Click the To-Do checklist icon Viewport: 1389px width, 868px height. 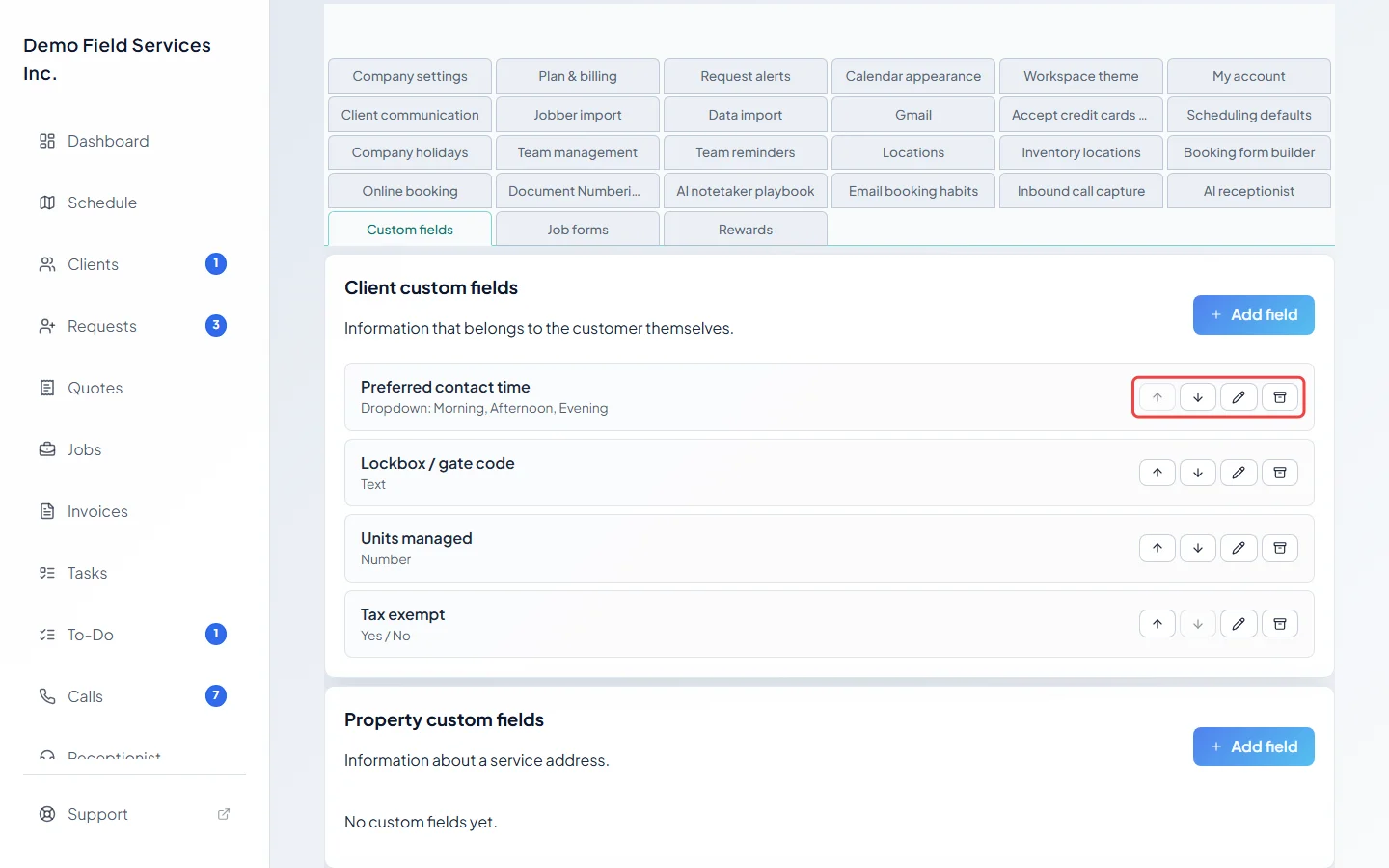tap(47, 635)
